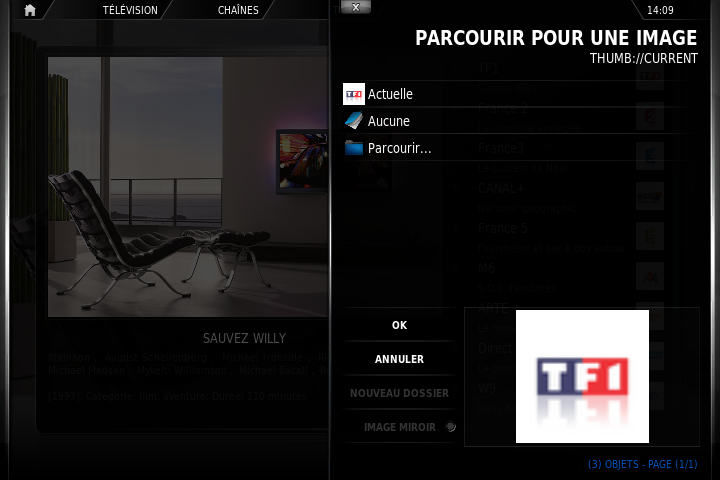Screen dimensions: 720x480
Task: Open the Parcourir... list entry
Action: [x=399, y=148]
